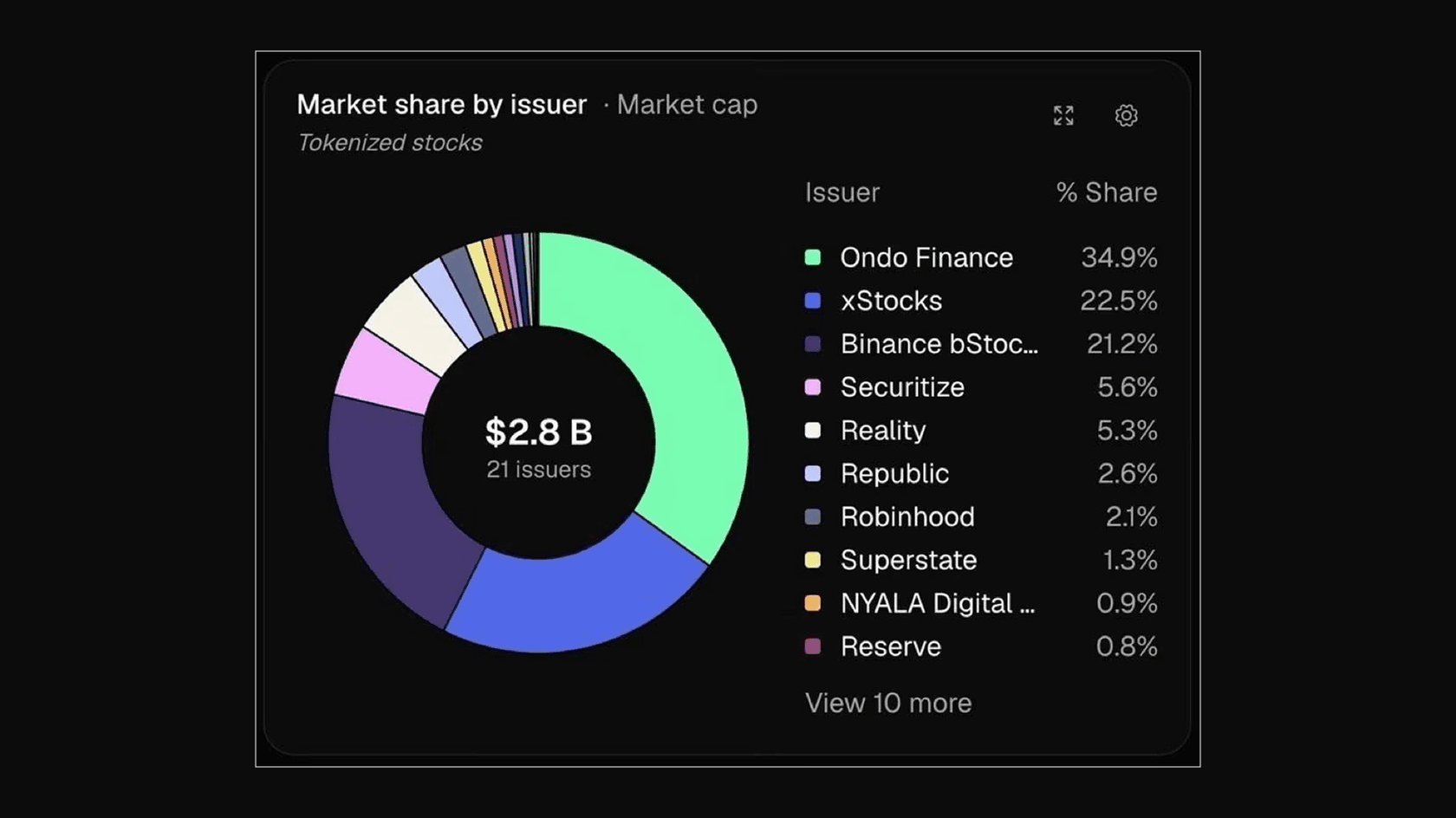Click the Reality white legend swatch
The height and width of the screenshot is (818, 1456).
pos(813,431)
